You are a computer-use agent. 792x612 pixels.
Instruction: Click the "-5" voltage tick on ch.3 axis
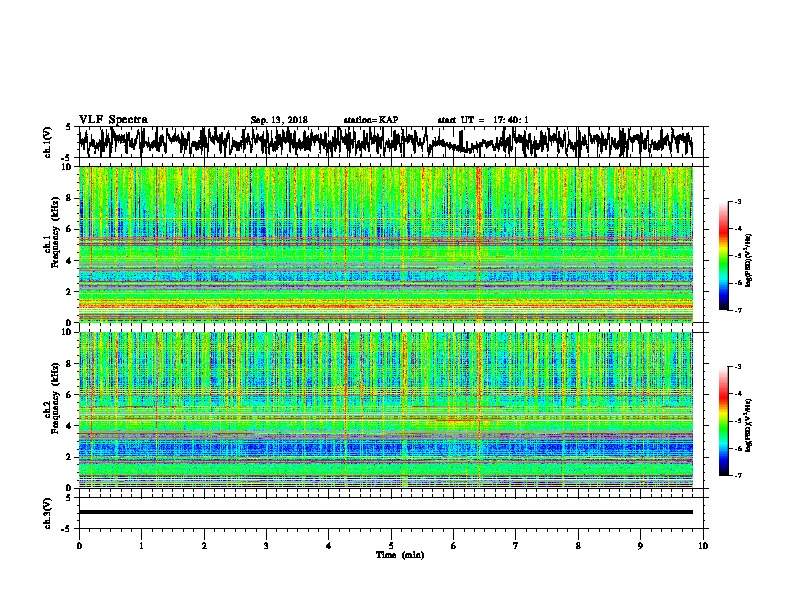[66, 529]
